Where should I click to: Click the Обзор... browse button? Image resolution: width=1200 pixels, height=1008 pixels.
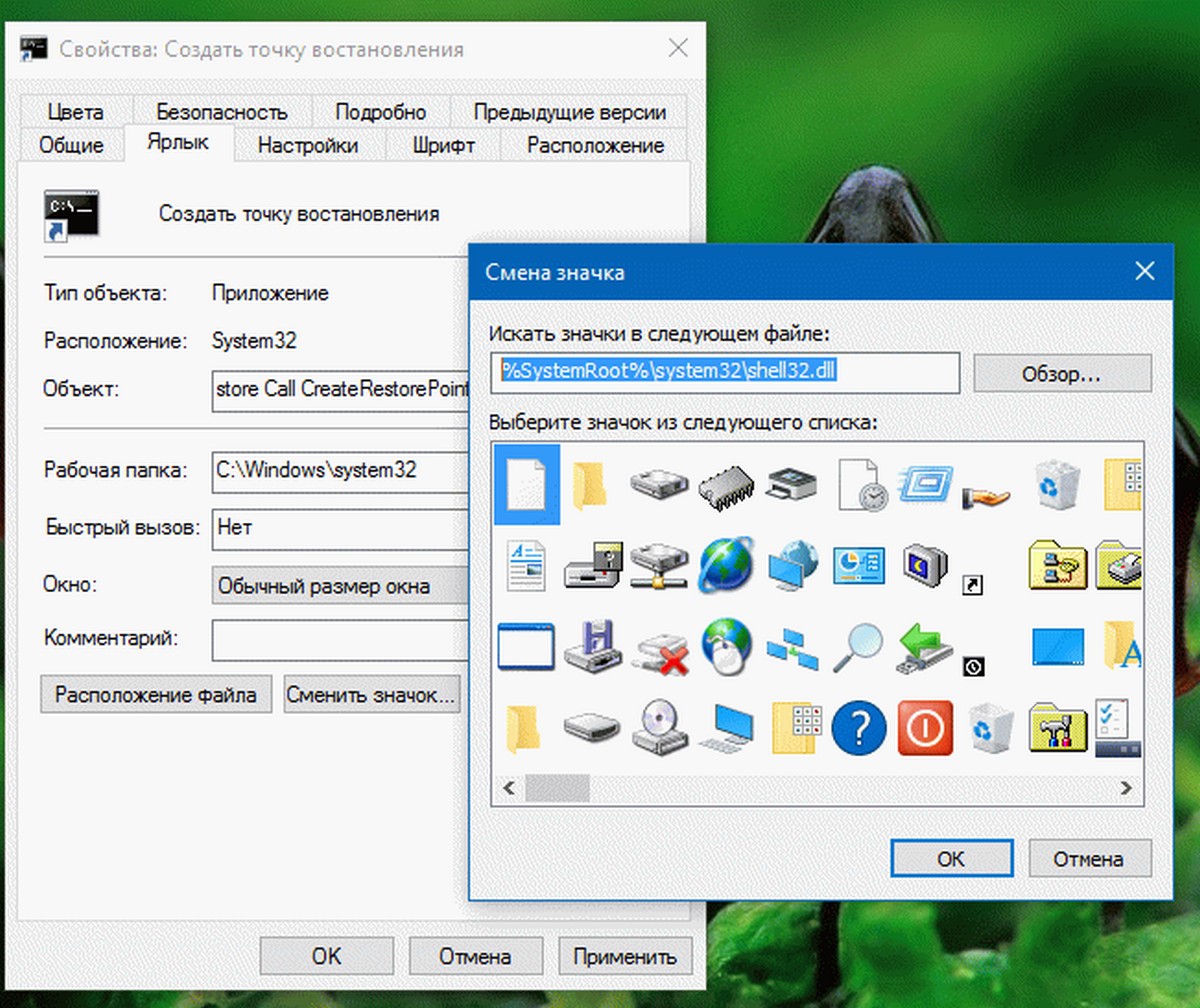(x=1062, y=374)
